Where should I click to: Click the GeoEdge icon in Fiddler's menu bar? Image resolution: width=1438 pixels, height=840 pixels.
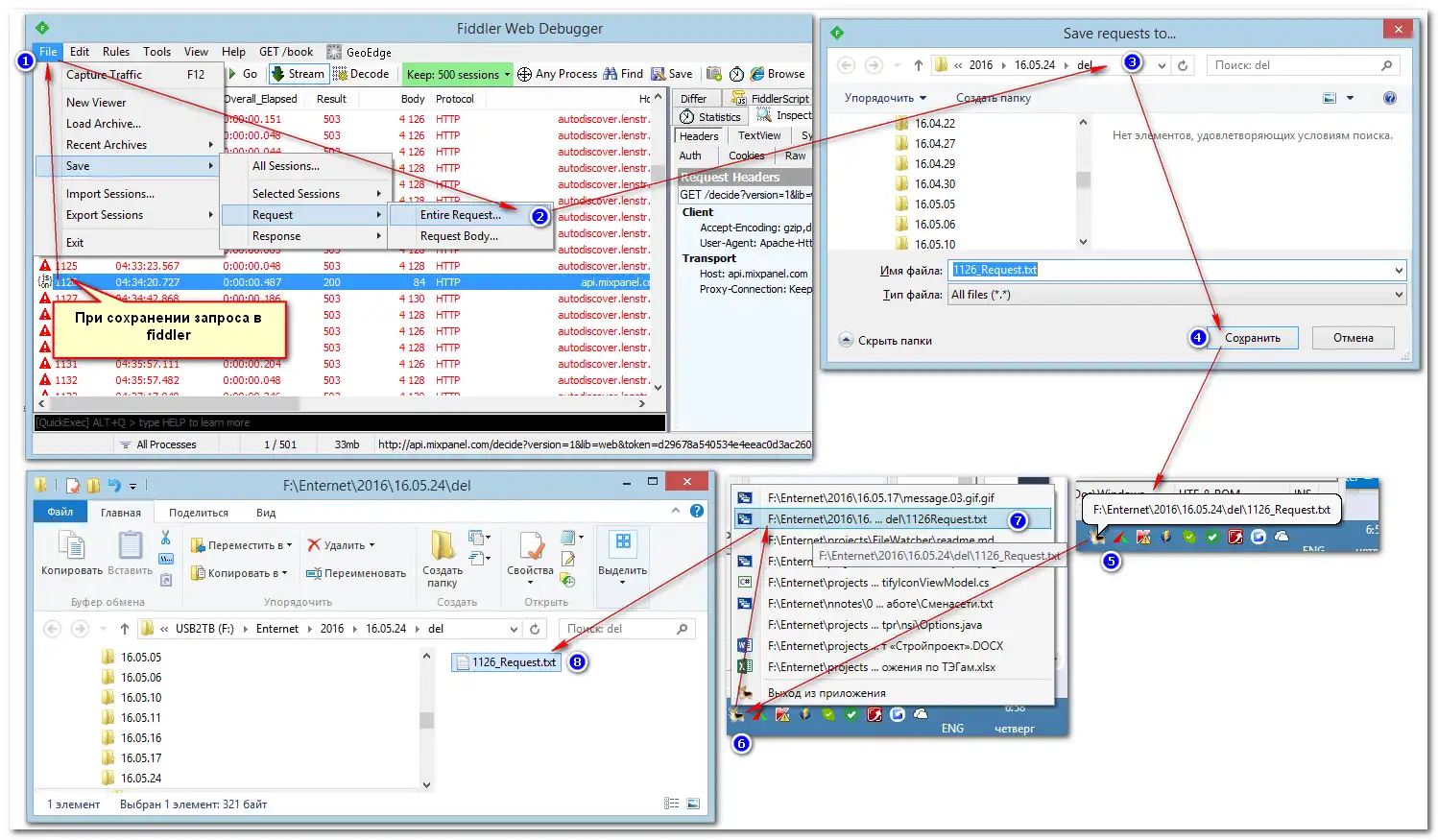pos(334,53)
